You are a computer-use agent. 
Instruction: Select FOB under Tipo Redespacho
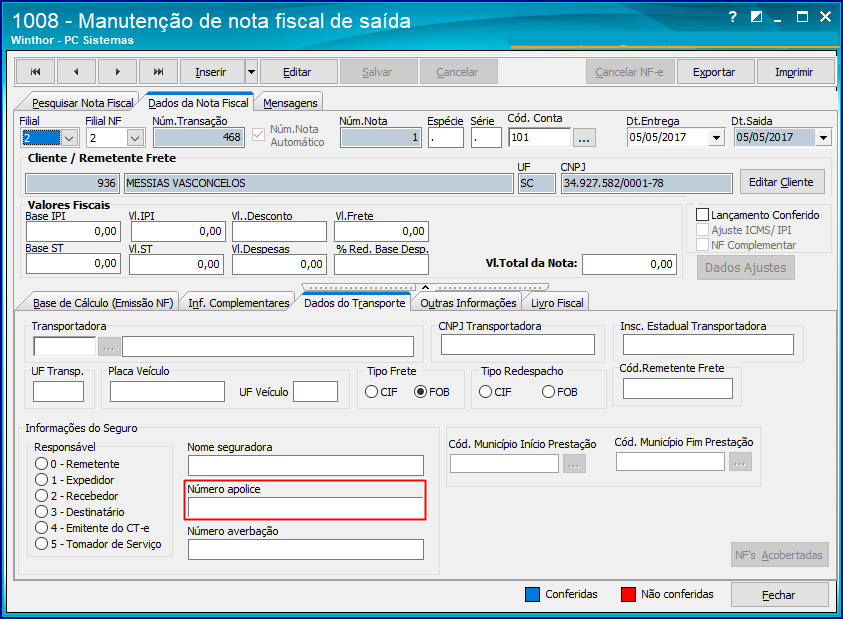(548, 392)
